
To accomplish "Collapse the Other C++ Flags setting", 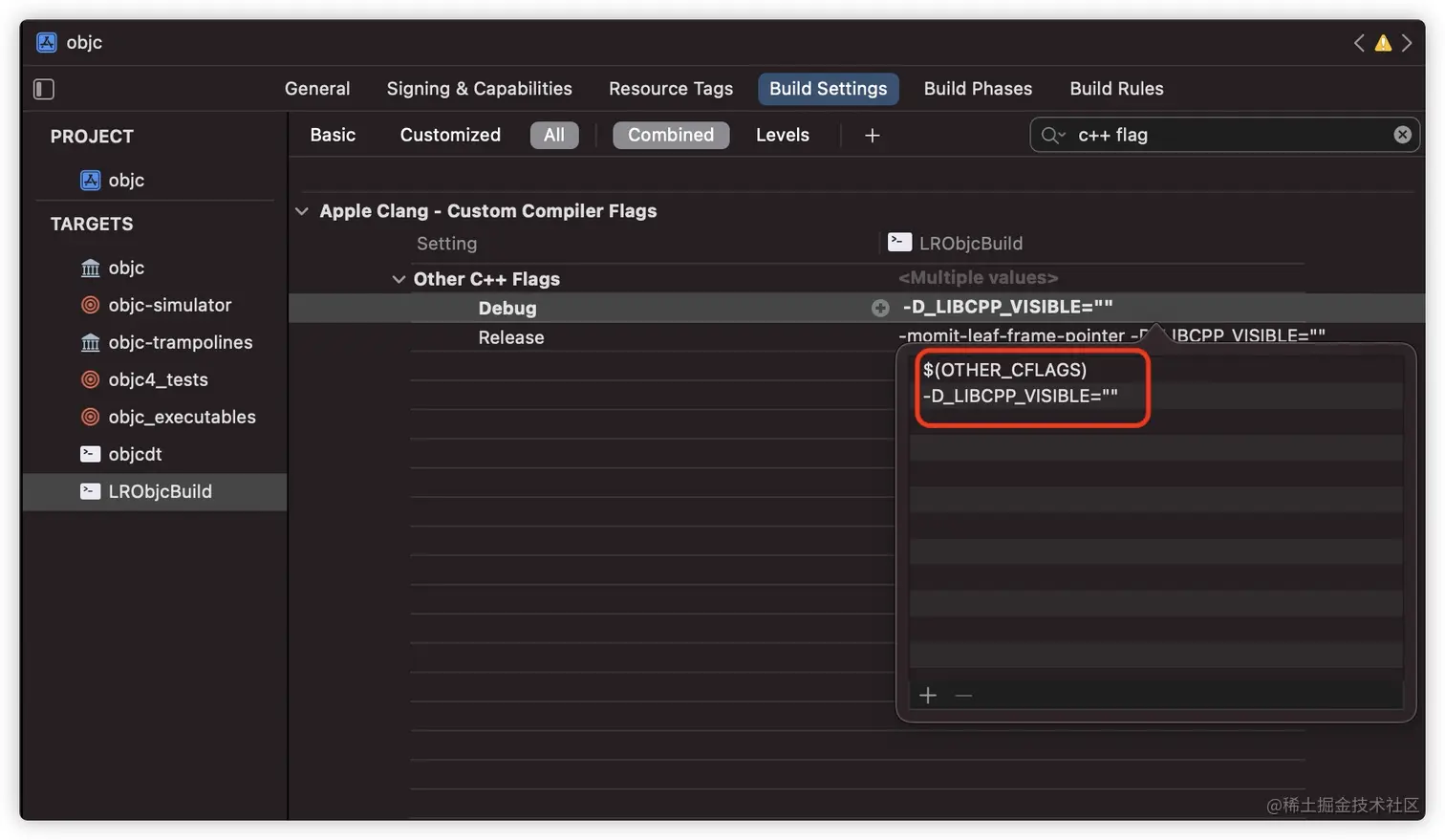I will point(399,279).
